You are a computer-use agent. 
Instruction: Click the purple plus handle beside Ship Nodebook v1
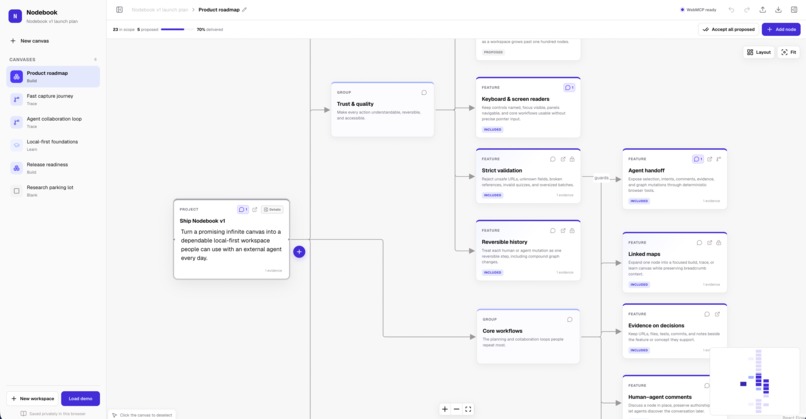click(299, 251)
